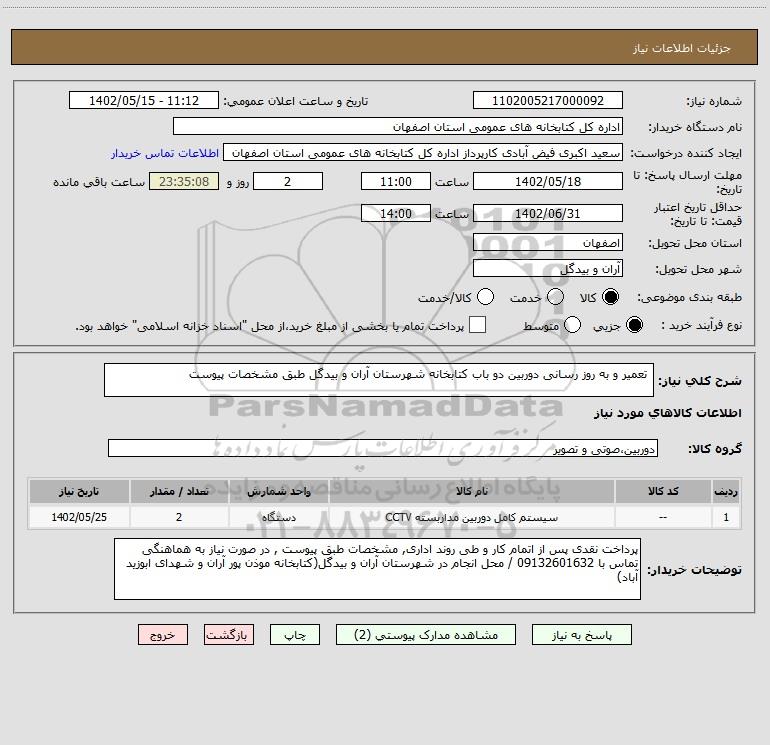Click the remaining time 23:35:08 field
Screen dimensions: 770x745
(184, 181)
